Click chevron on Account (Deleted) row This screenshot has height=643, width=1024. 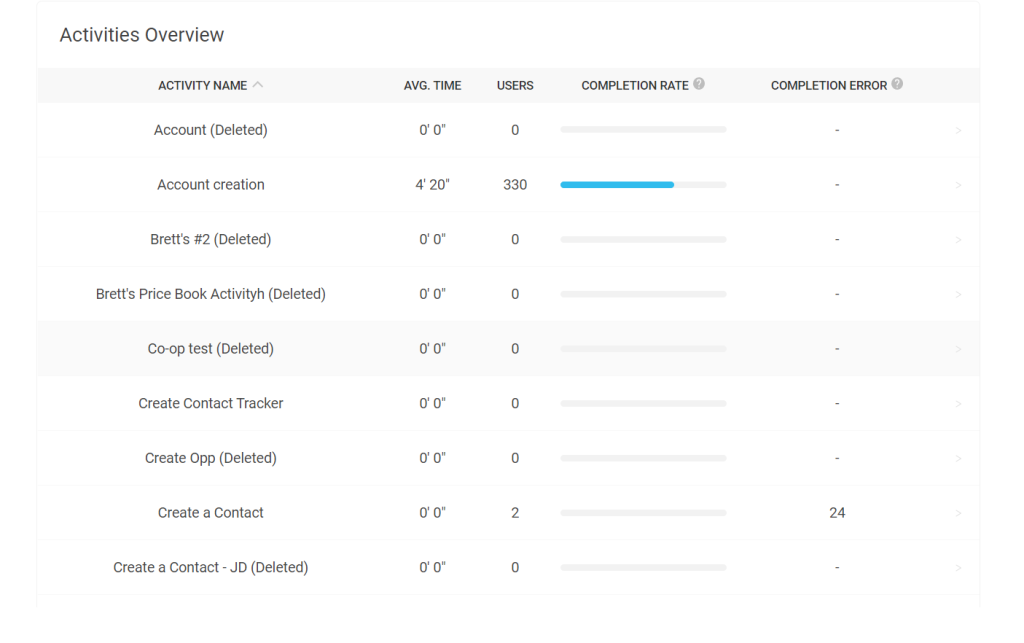click(958, 130)
